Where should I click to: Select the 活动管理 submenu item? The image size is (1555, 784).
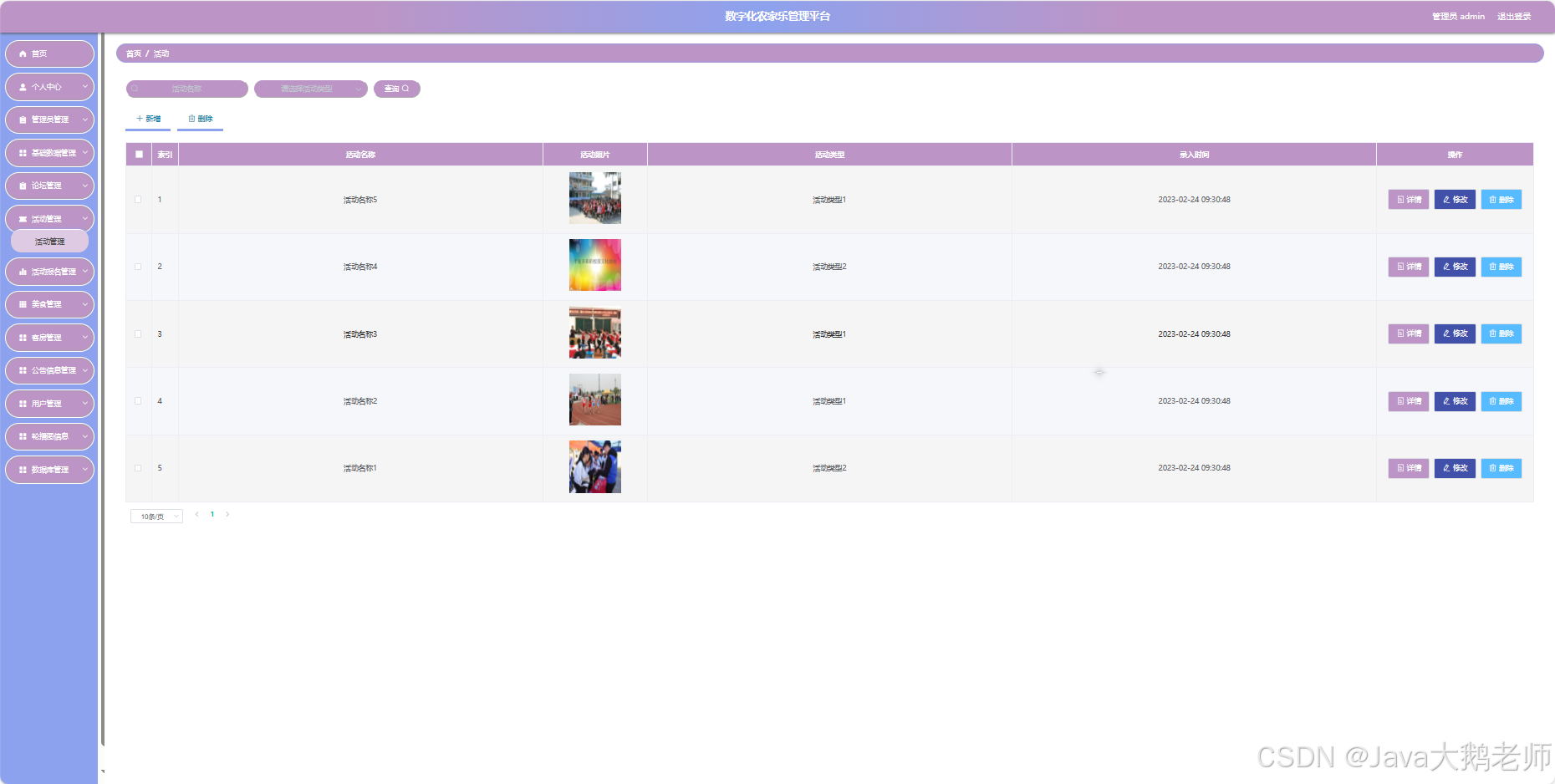coord(49,242)
